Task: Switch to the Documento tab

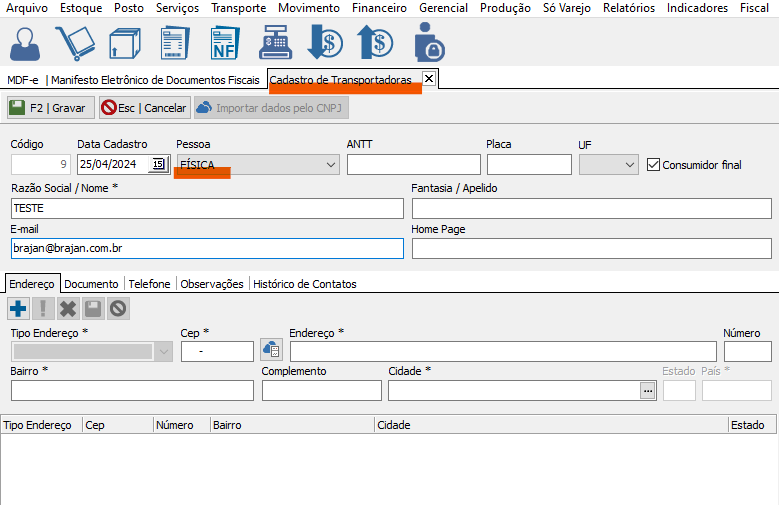Action: 91,284
